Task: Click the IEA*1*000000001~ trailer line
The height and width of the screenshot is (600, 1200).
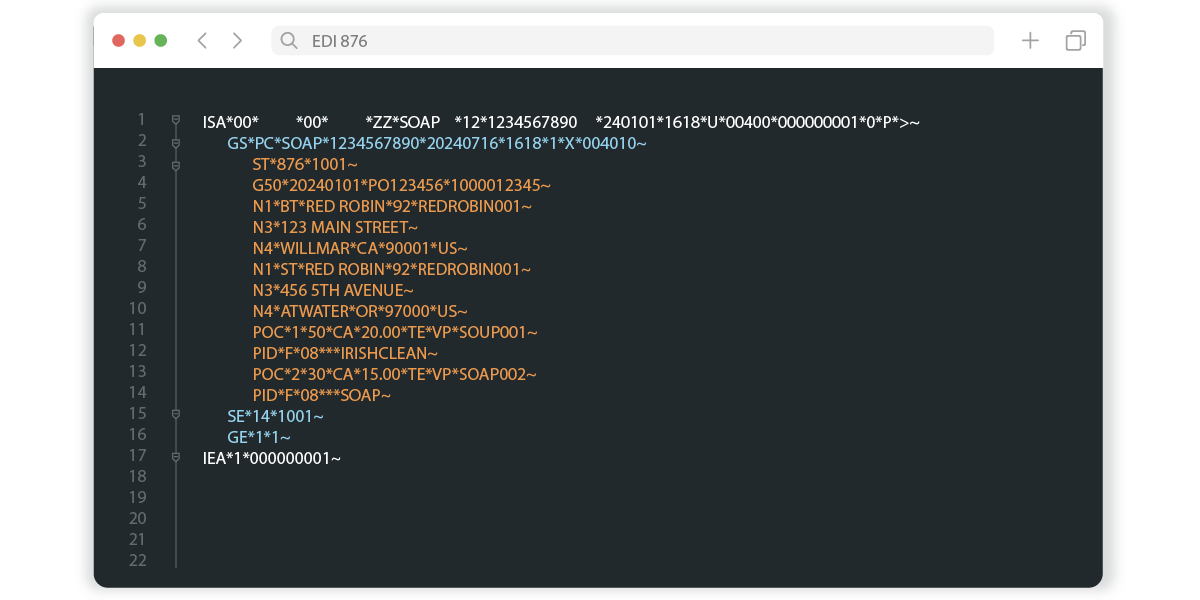Action: click(272, 458)
